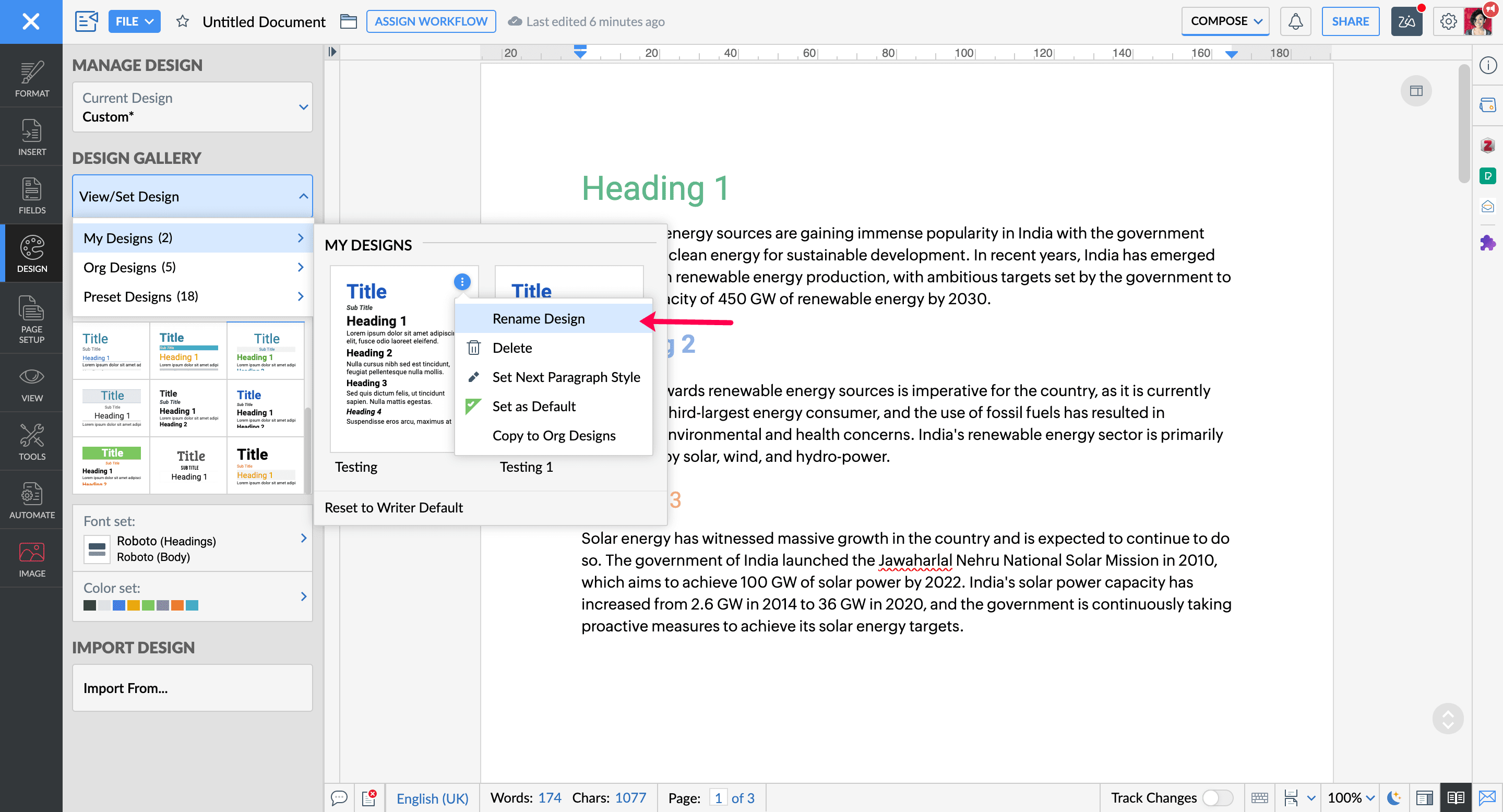Open the Tools sidebar panel
This screenshot has height=812, width=1503.
click(x=31, y=442)
